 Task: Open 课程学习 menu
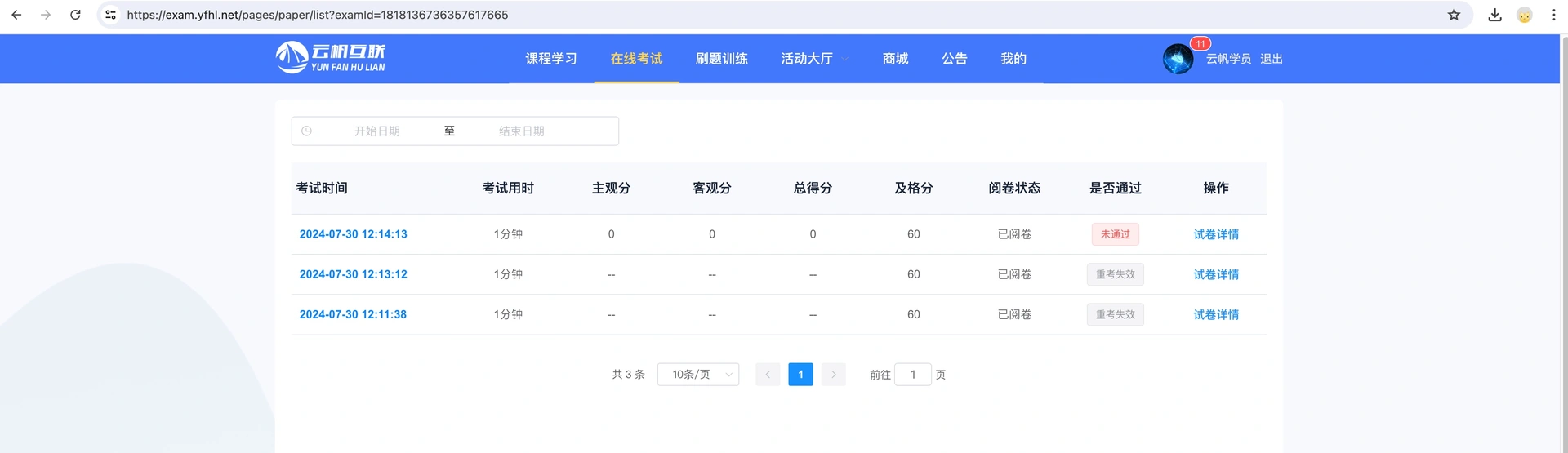[551, 59]
